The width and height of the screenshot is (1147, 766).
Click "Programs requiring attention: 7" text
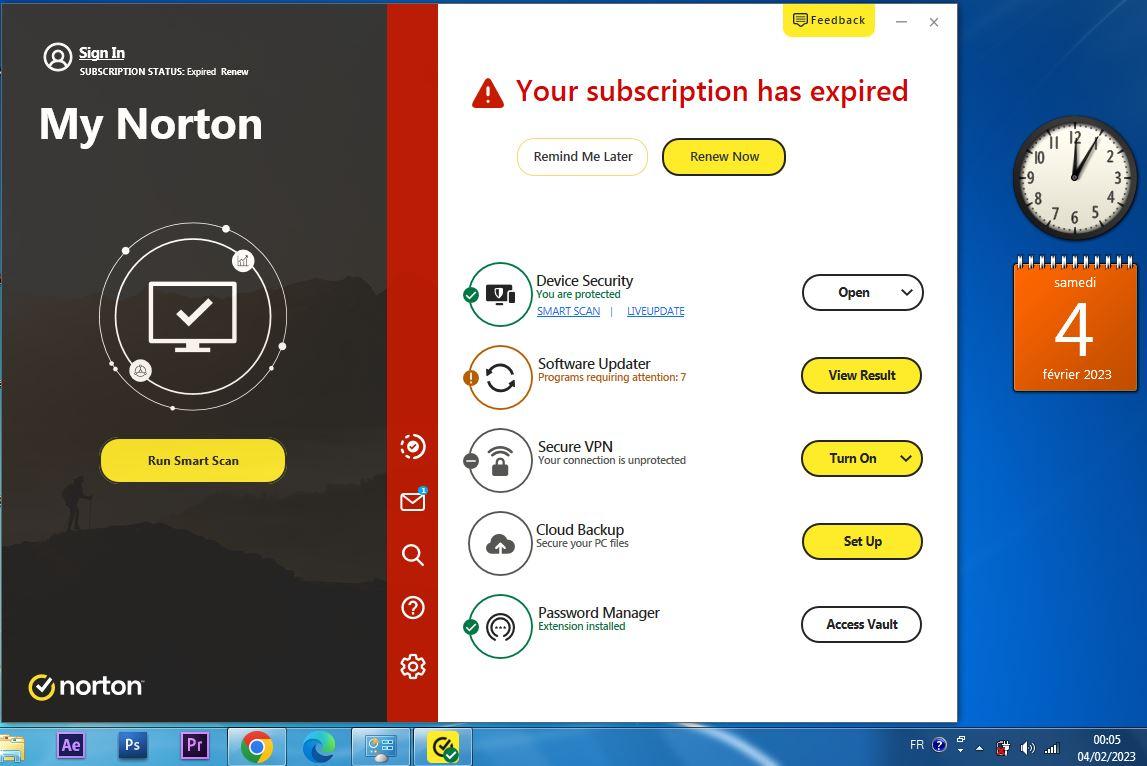pyautogui.click(x=612, y=378)
